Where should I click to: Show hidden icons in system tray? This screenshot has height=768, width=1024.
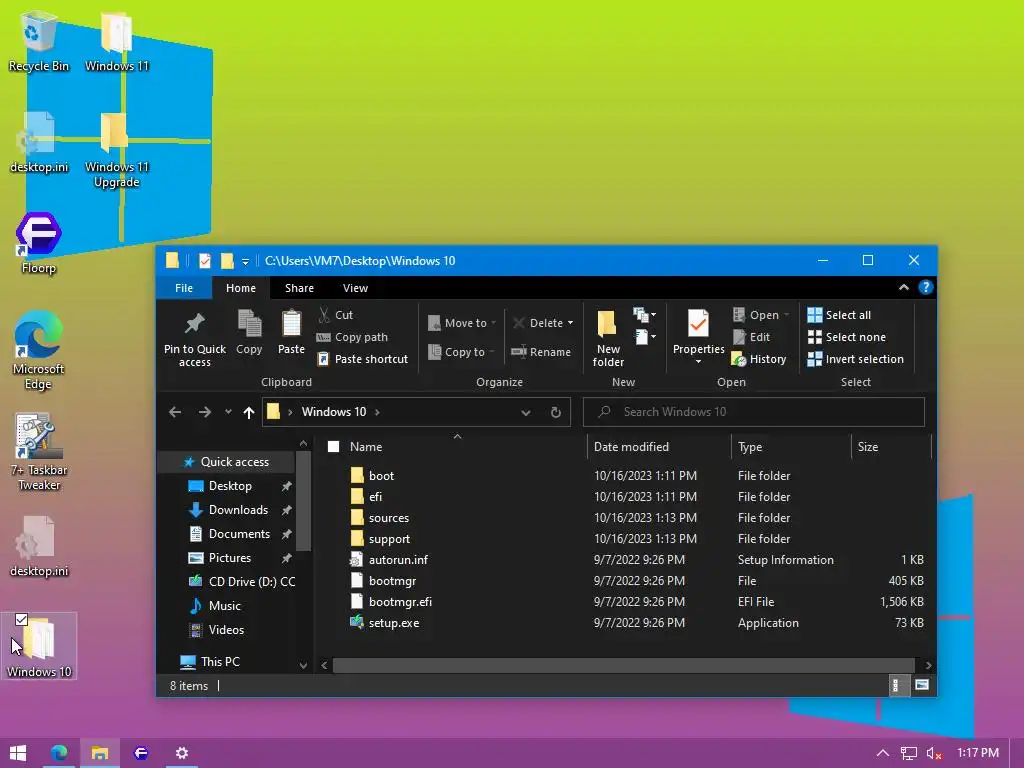pos(882,753)
